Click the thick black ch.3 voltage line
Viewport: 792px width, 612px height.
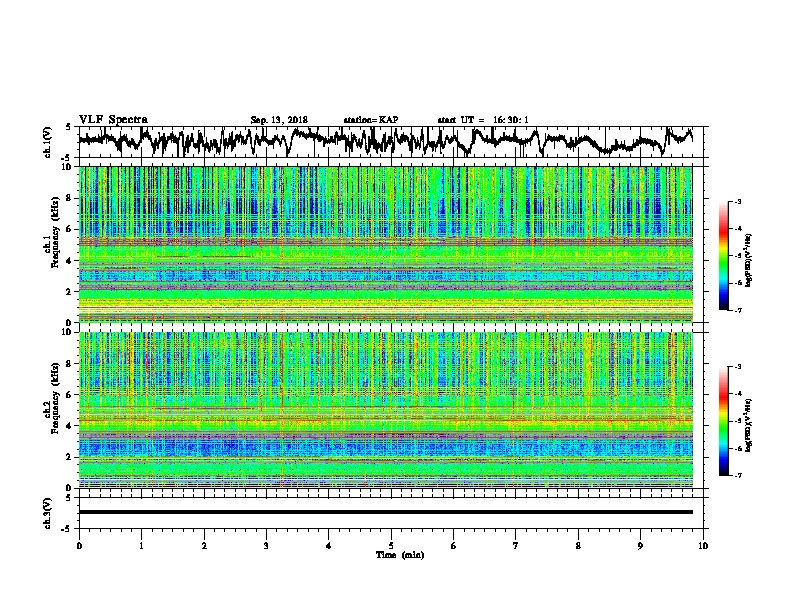point(385,512)
